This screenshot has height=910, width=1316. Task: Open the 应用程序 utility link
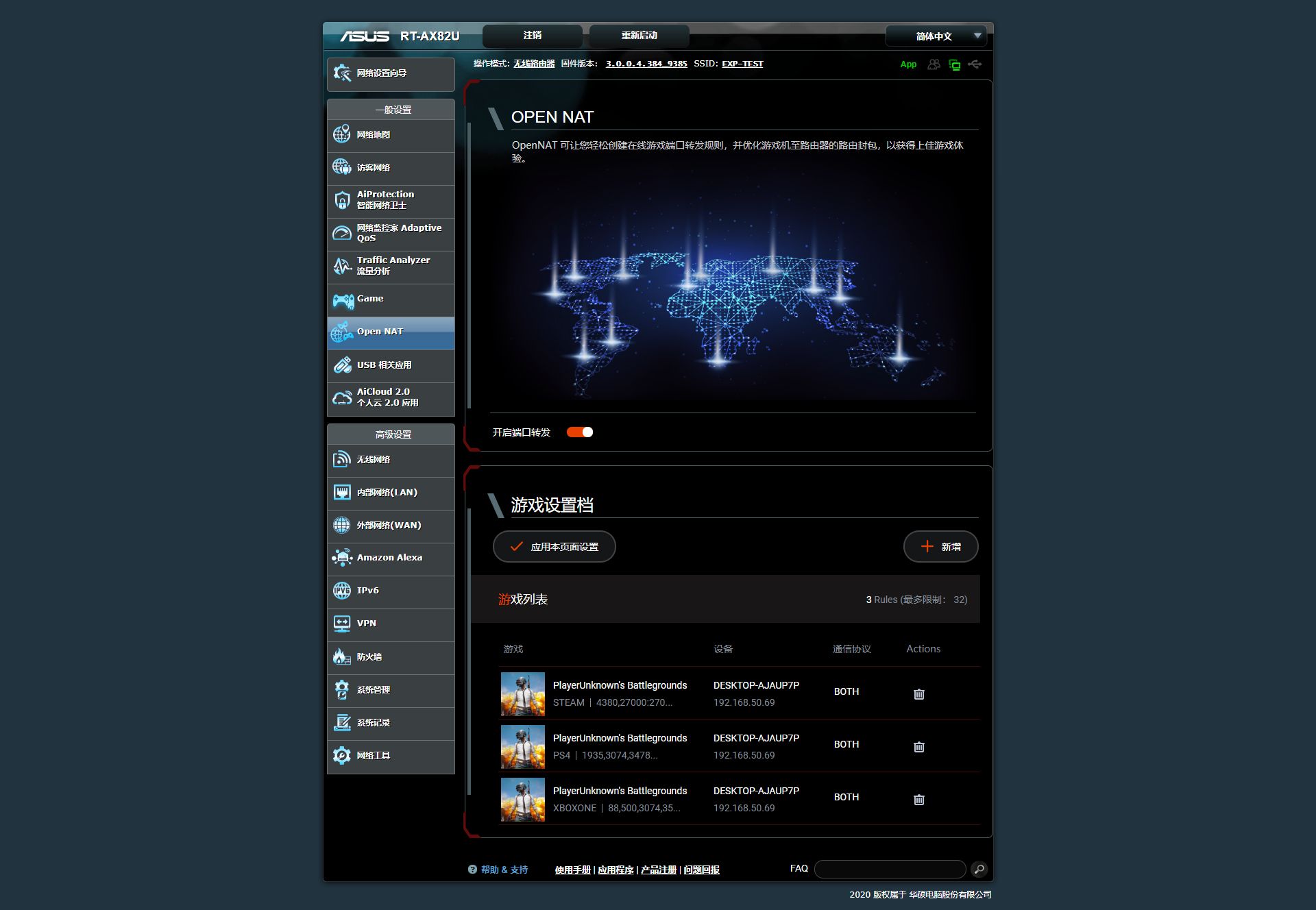click(x=616, y=870)
